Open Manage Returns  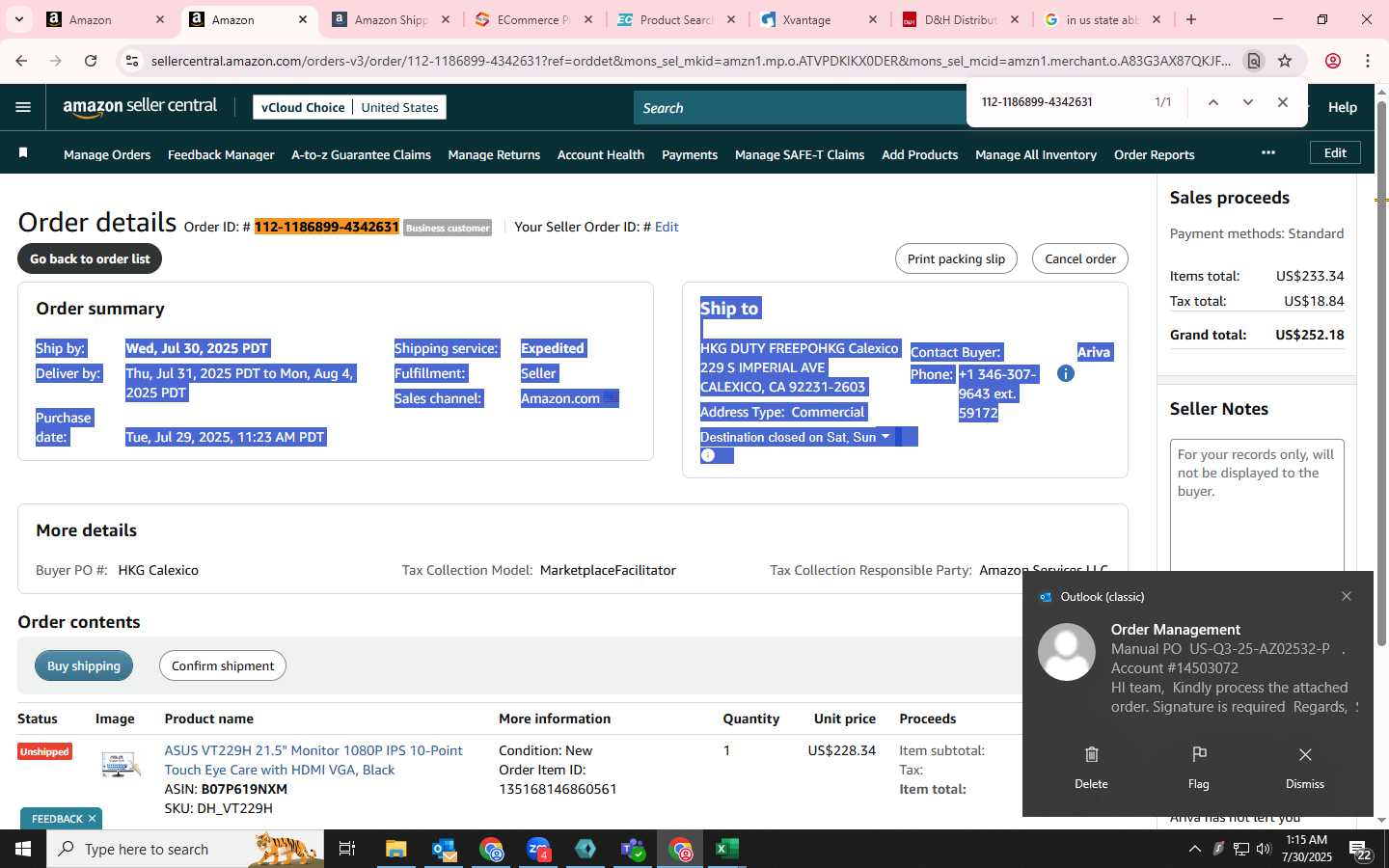coord(494,154)
